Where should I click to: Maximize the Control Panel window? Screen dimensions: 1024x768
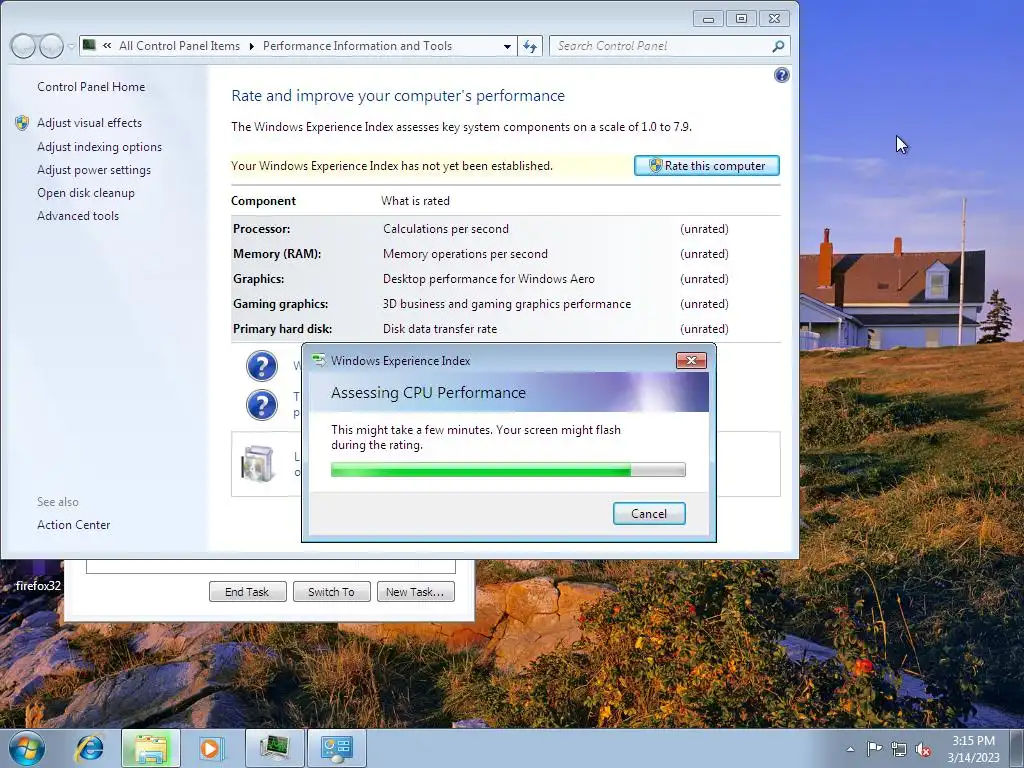pyautogui.click(x=741, y=19)
